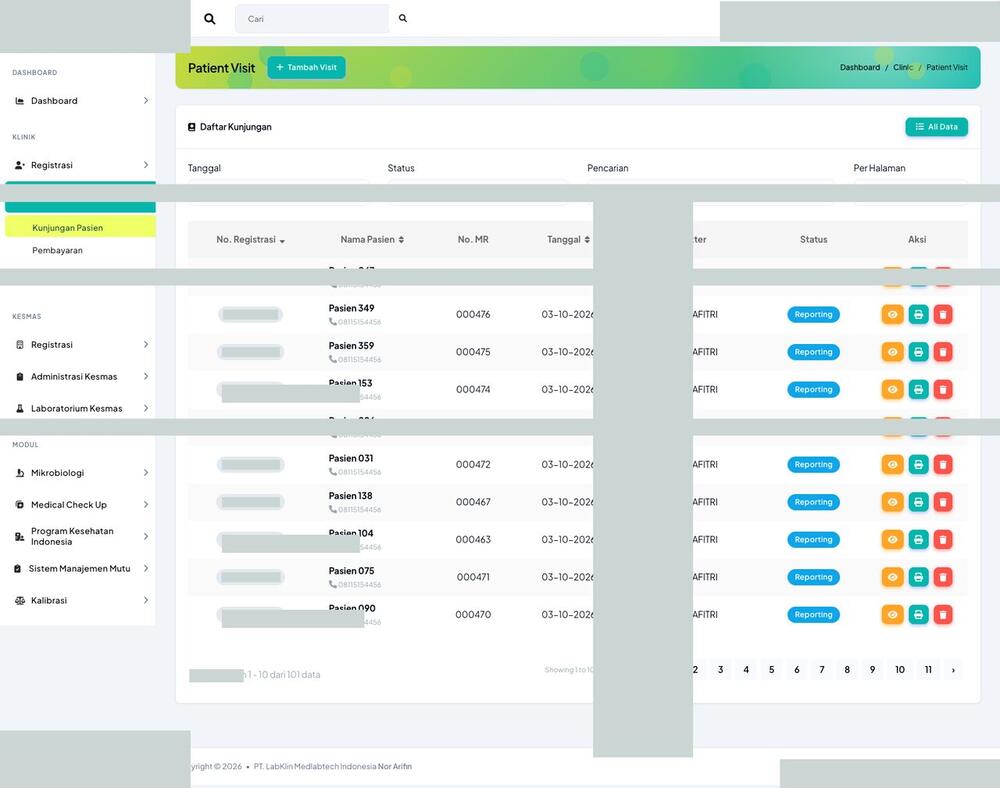
Task: Click Kesmas Registrasi clipboard icon
Action: pyautogui.click(x=20, y=345)
